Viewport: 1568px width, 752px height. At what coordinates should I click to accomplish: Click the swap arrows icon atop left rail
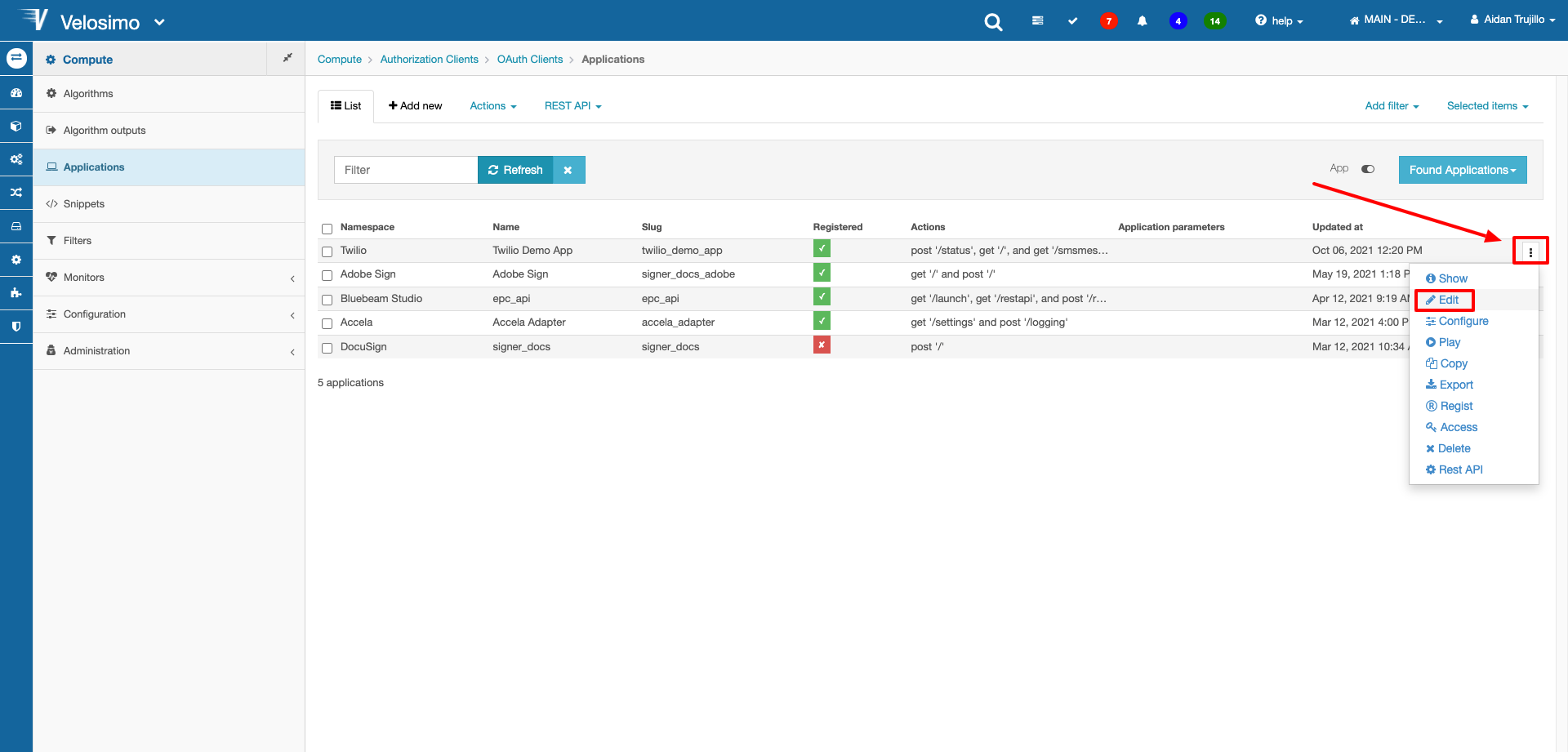click(16, 58)
